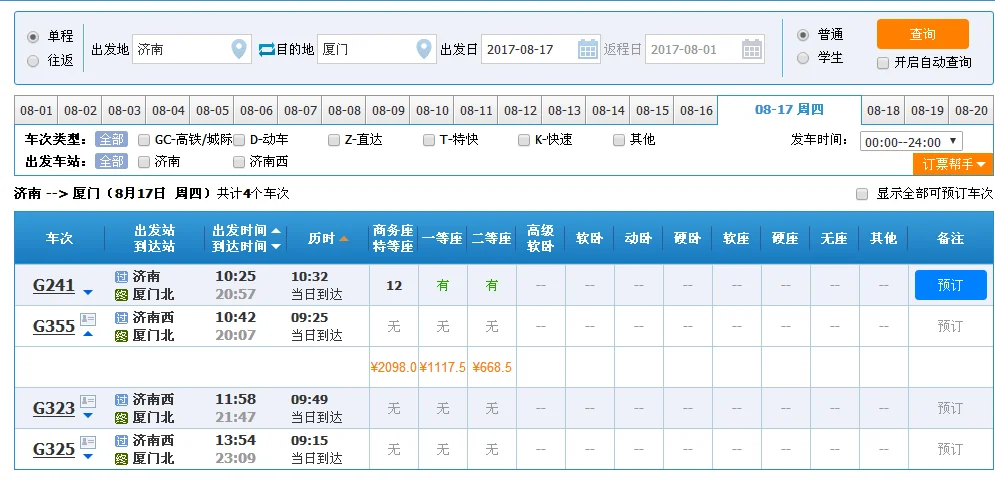The width and height of the screenshot is (995, 480).
Task: Click the blue 预订 button for G241
Action: click(x=951, y=285)
